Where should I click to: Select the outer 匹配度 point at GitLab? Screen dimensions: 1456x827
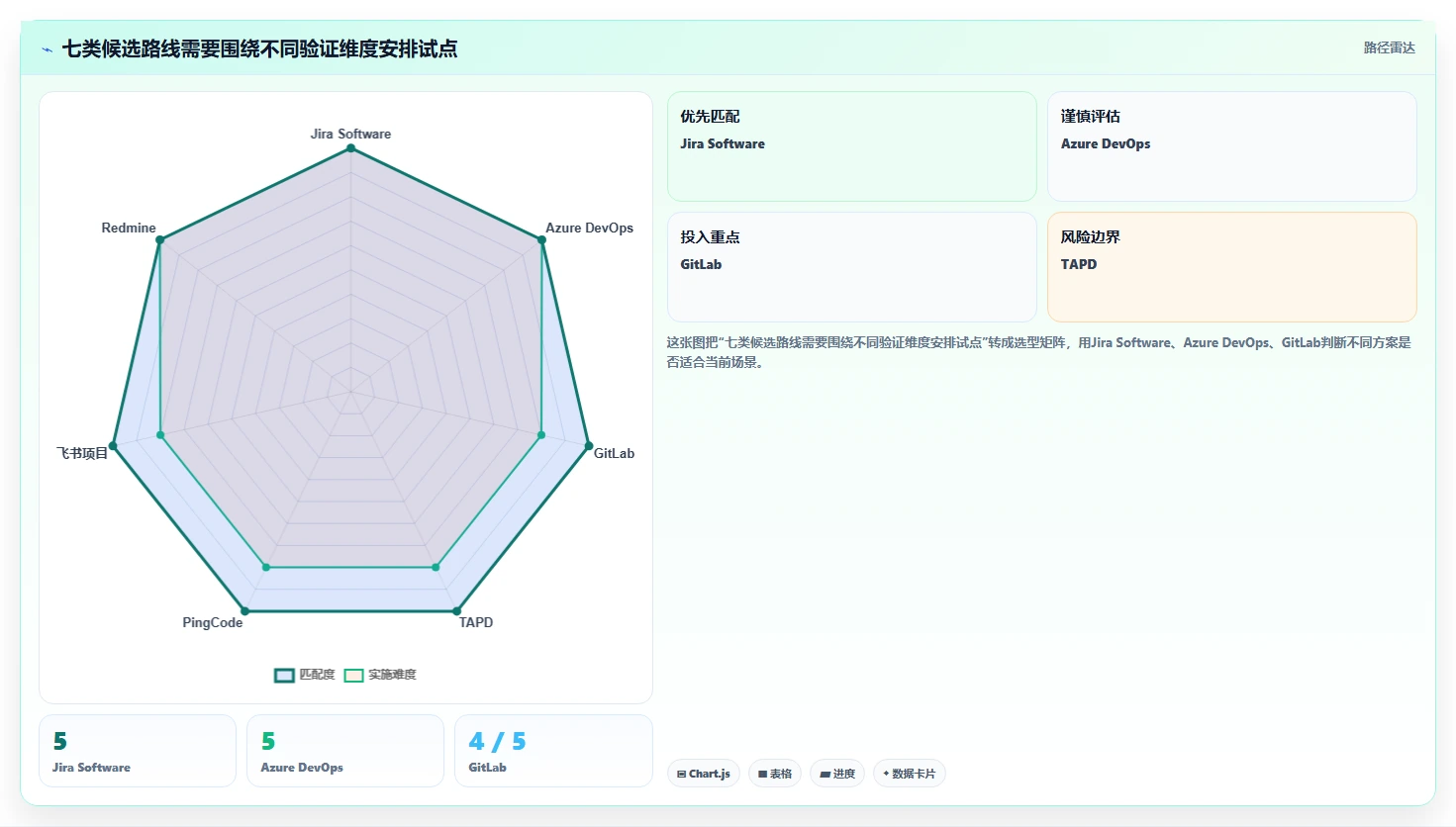click(x=588, y=446)
